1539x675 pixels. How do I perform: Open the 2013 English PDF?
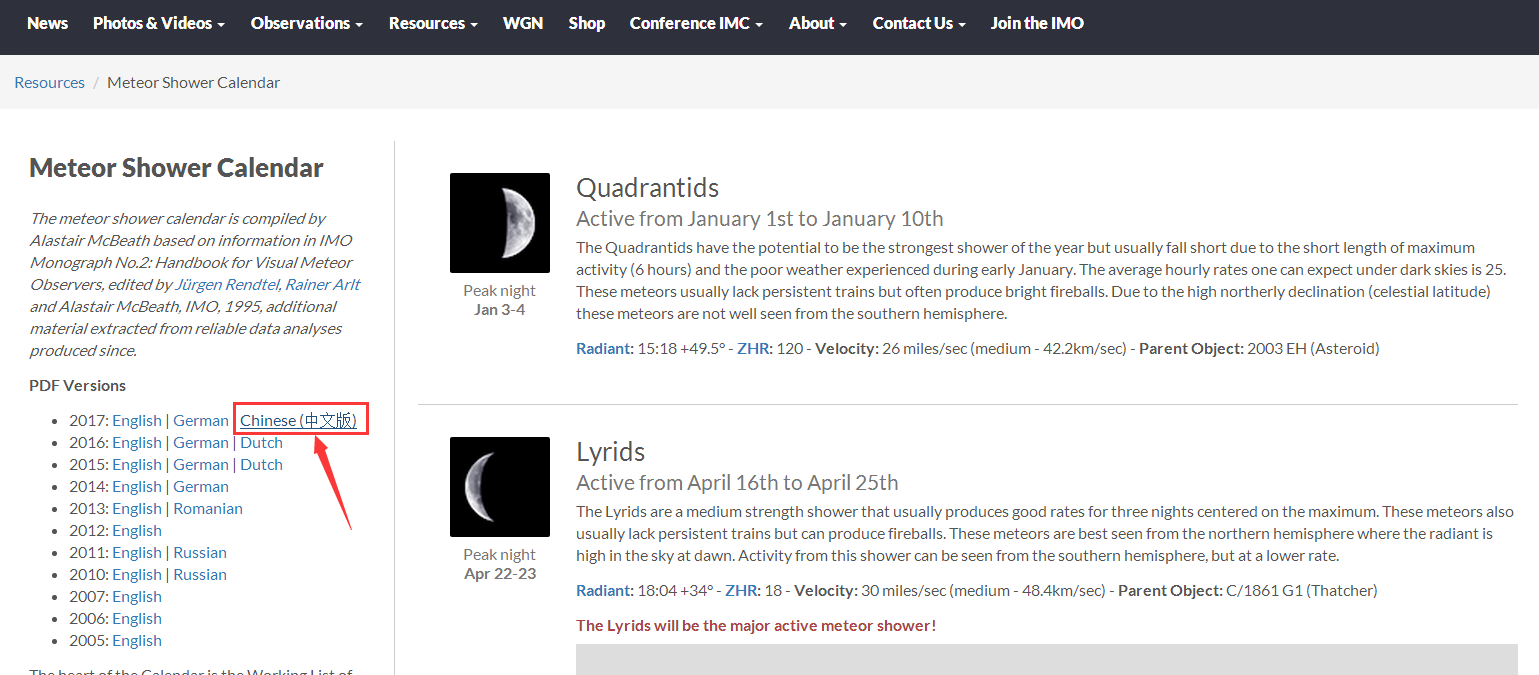(x=136, y=508)
